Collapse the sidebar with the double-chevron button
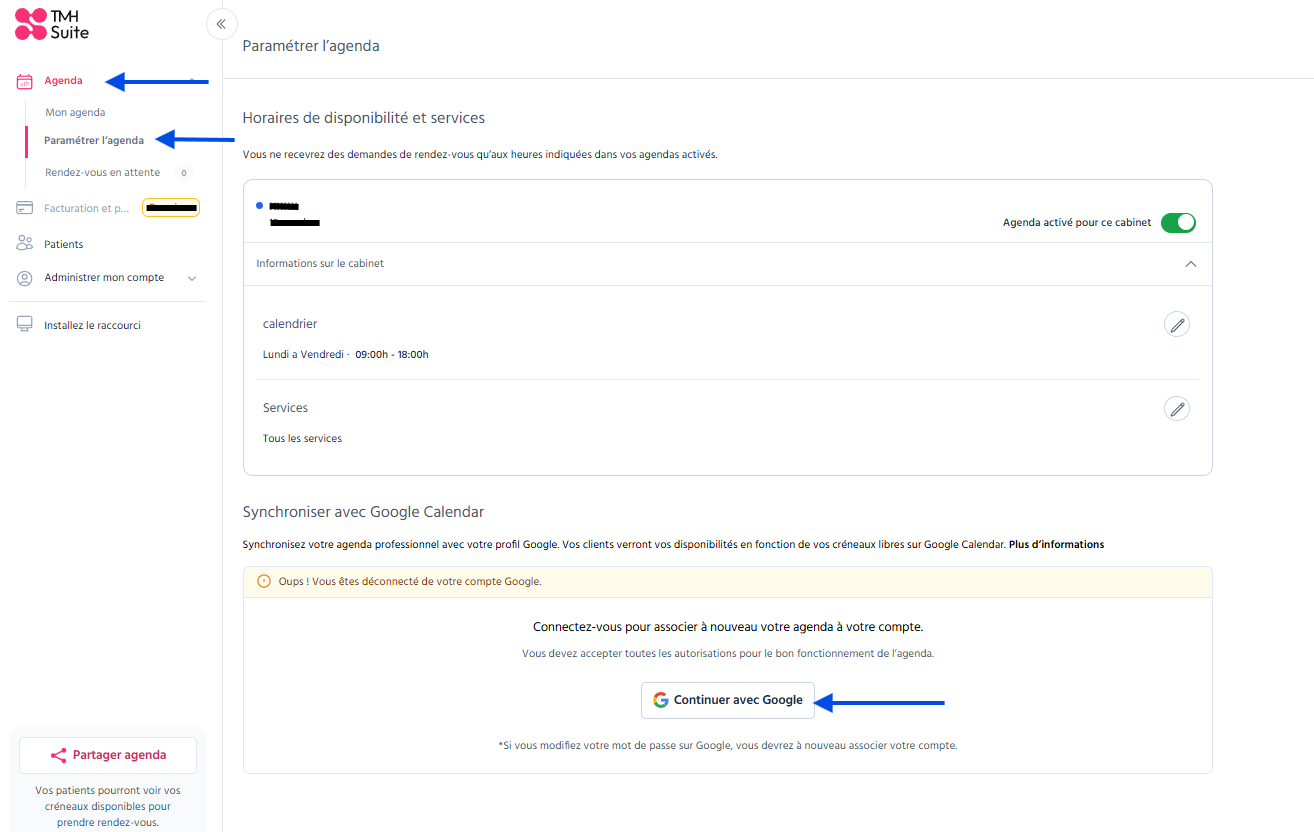This screenshot has width=1314, height=832. [221, 24]
